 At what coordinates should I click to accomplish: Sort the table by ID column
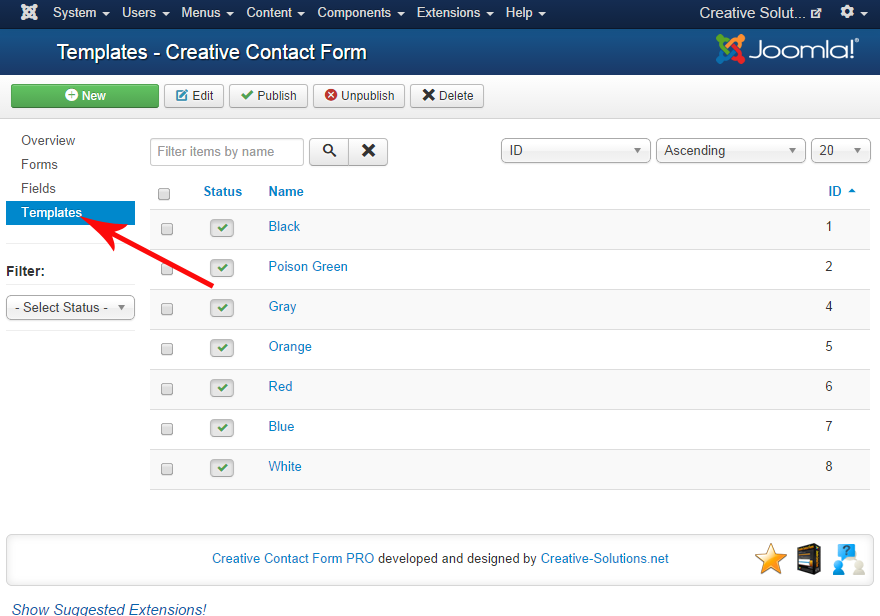pos(841,191)
